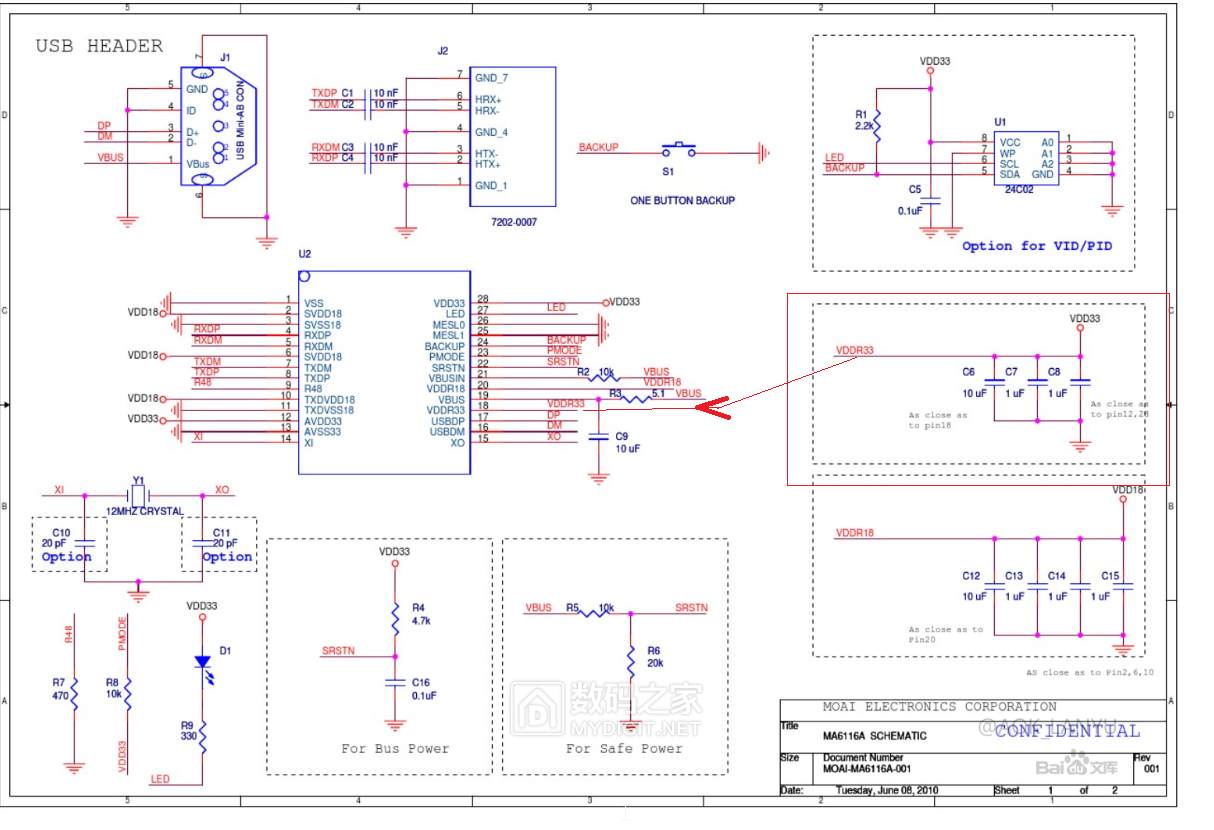Click the MYDIGIT.NET watermark logo

tap(607, 708)
